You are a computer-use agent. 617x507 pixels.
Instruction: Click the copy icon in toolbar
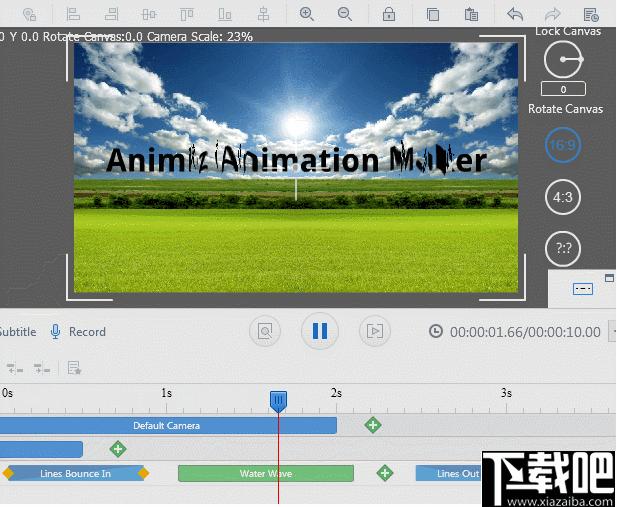tap(432, 15)
